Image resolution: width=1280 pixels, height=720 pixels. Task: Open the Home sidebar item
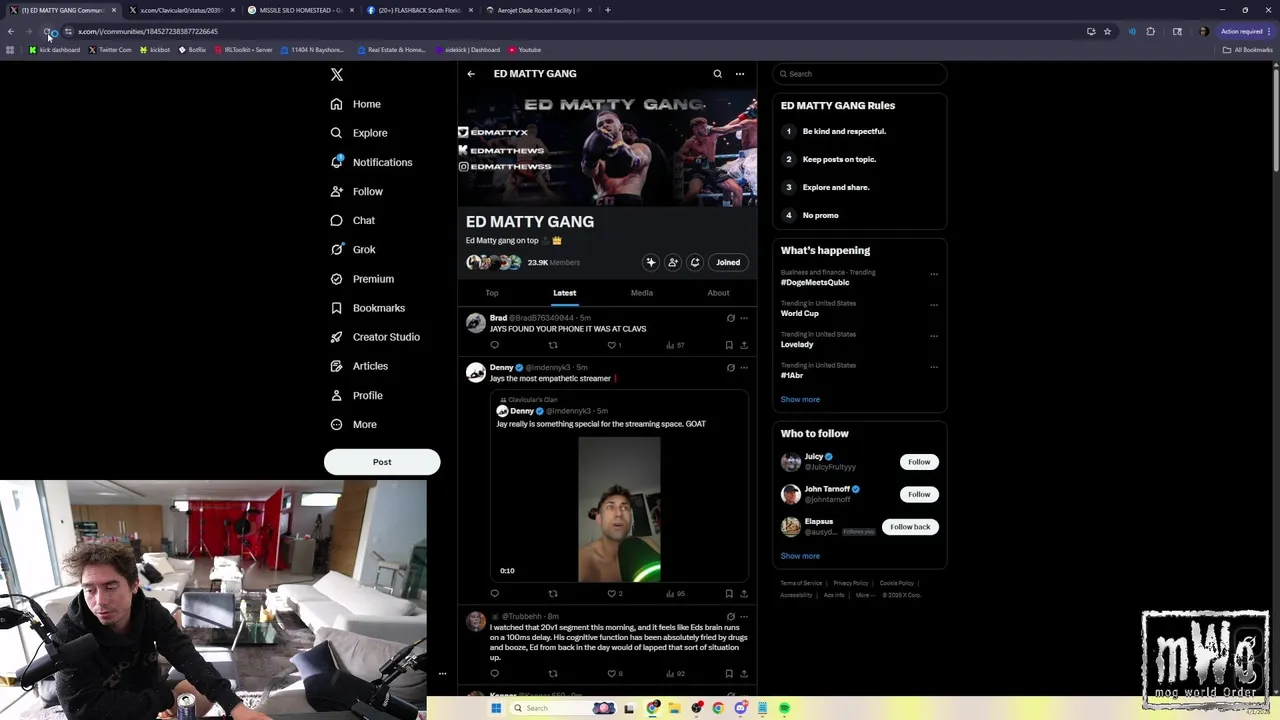pyautogui.click(x=357, y=104)
